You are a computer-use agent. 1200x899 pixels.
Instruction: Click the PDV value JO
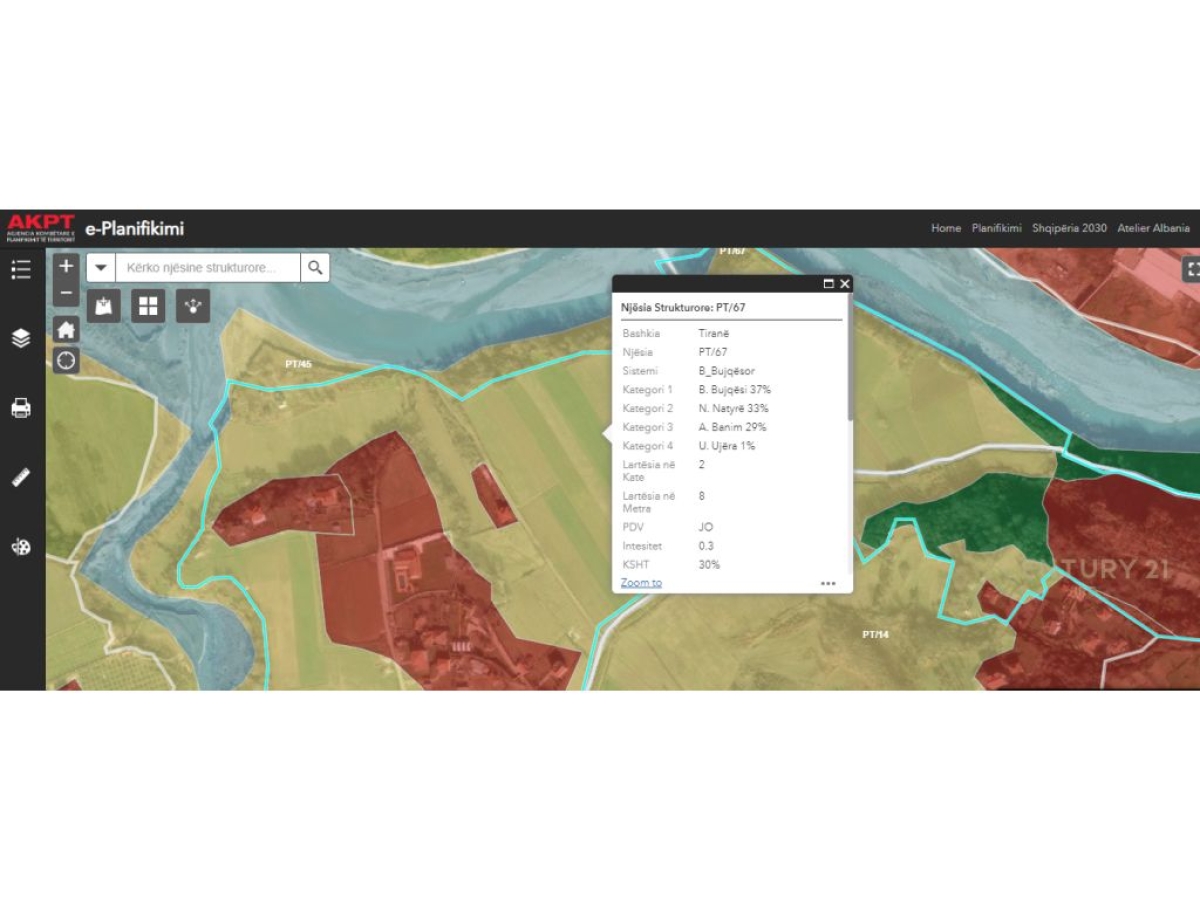706,527
